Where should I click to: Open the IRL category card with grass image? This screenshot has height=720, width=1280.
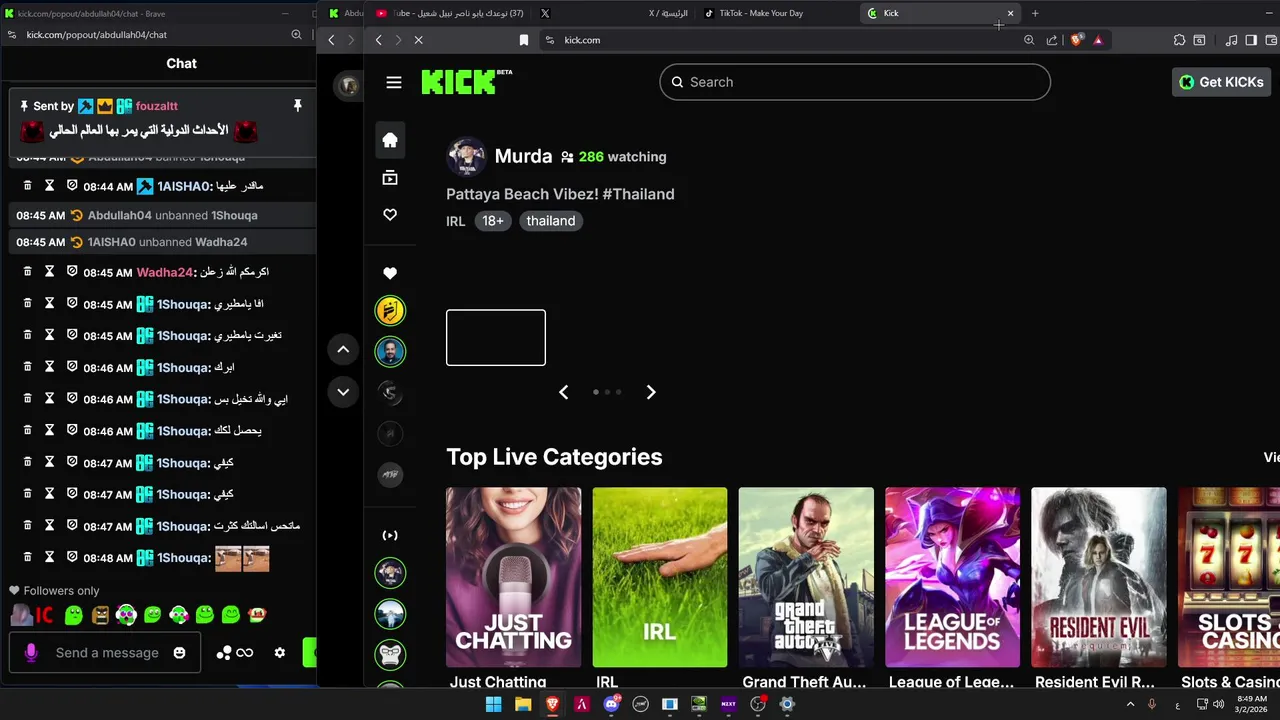(x=660, y=578)
